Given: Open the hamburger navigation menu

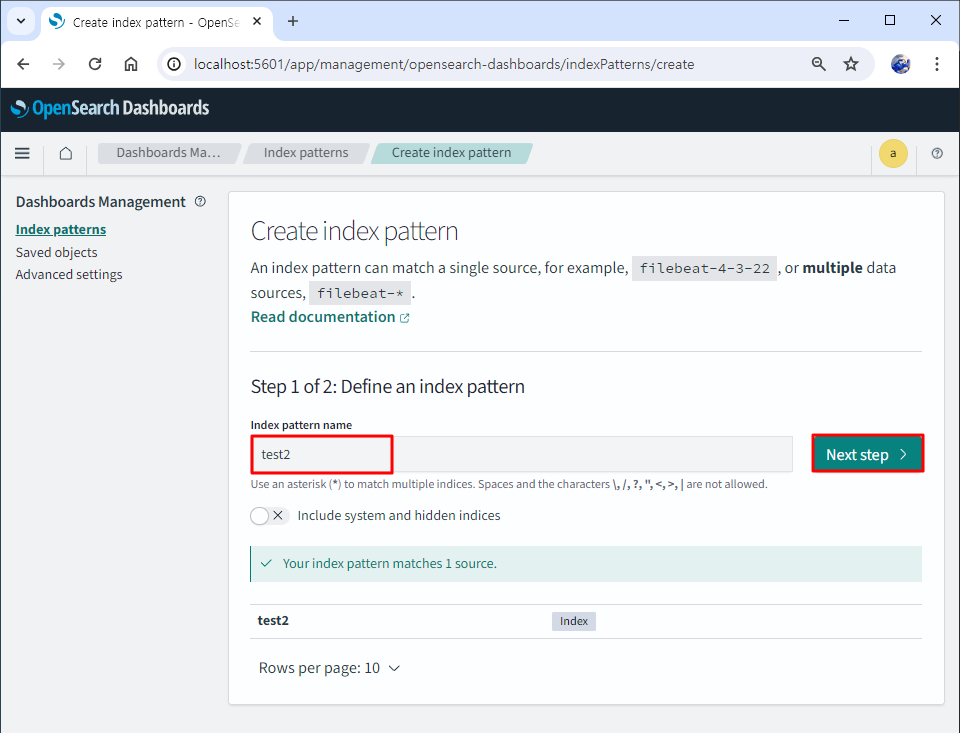Looking at the screenshot, I should pyautogui.click(x=22, y=153).
